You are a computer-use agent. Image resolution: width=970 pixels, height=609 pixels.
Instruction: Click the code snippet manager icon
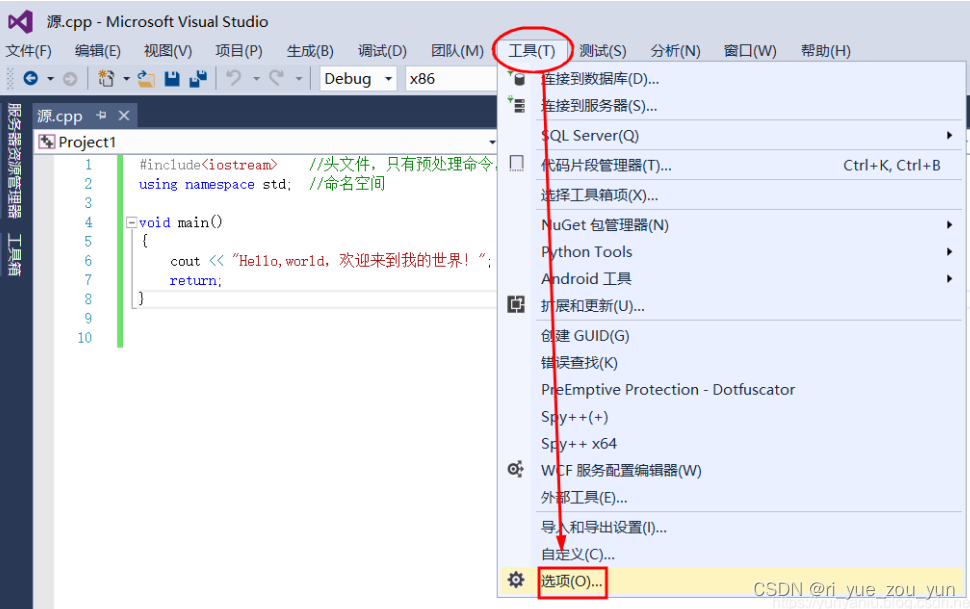click(x=516, y=163)
